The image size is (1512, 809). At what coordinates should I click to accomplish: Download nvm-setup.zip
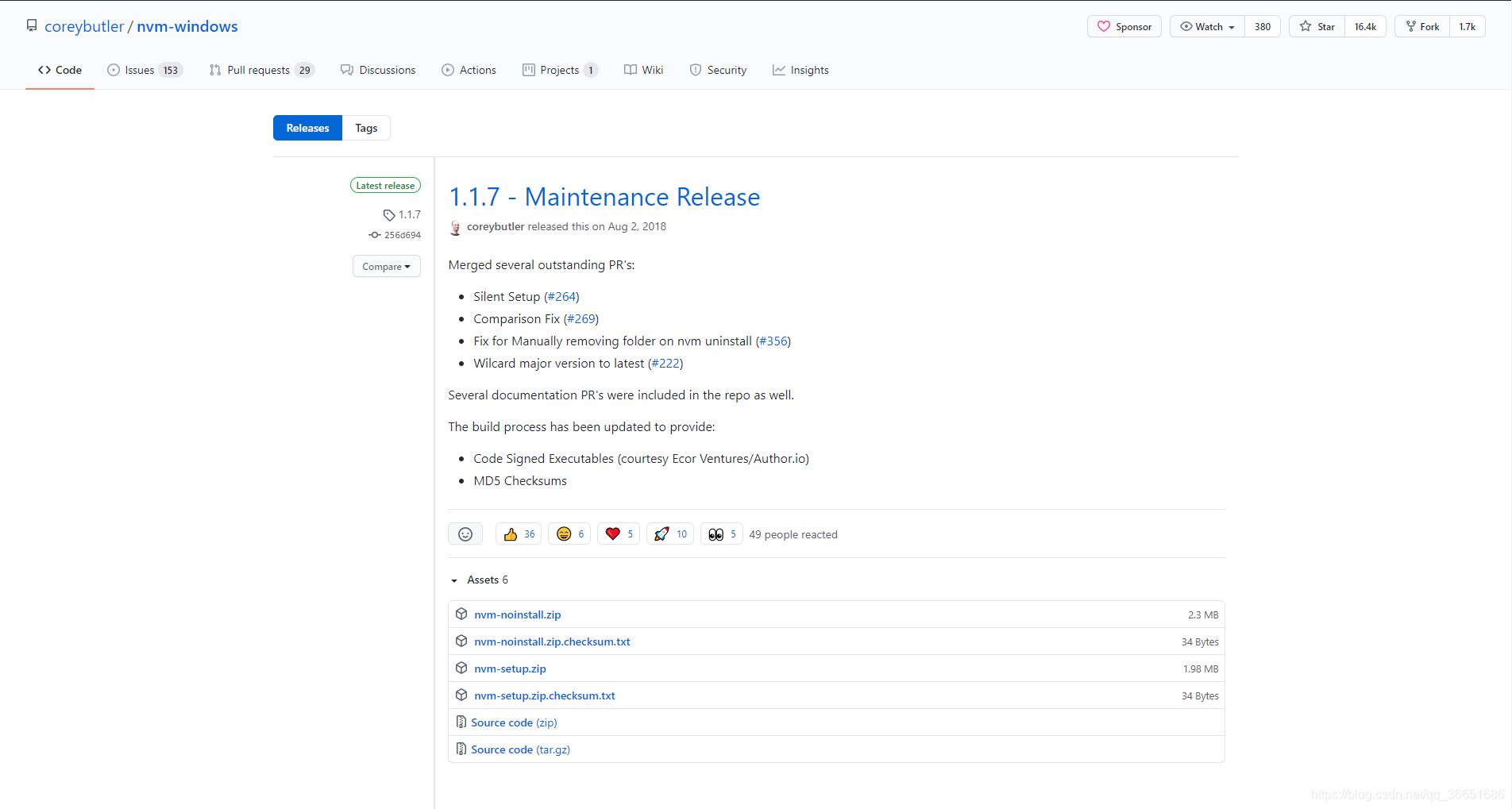pyautogui.click(x=510, y=668)
